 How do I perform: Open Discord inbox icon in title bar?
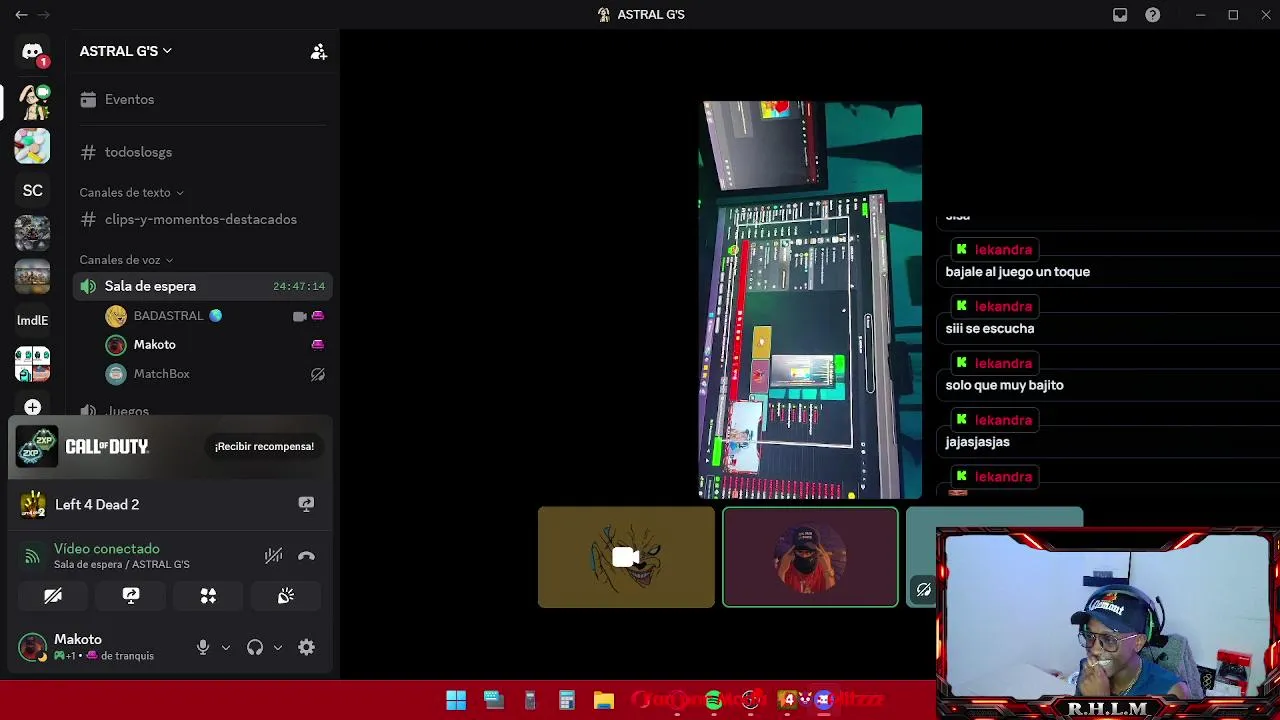pyautogui.click(x=1120, y=15)
